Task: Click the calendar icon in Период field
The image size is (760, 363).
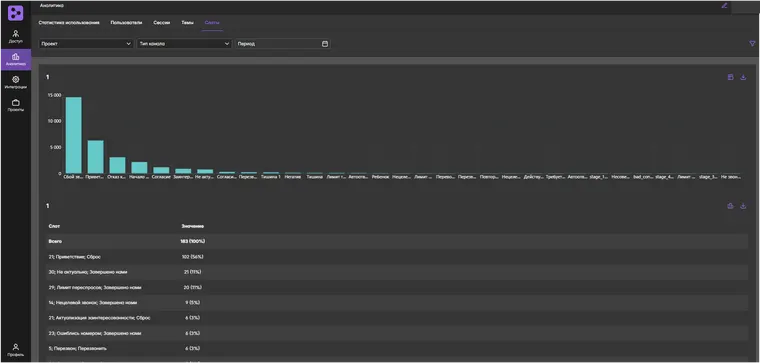Action: click(x=325, y=44)
